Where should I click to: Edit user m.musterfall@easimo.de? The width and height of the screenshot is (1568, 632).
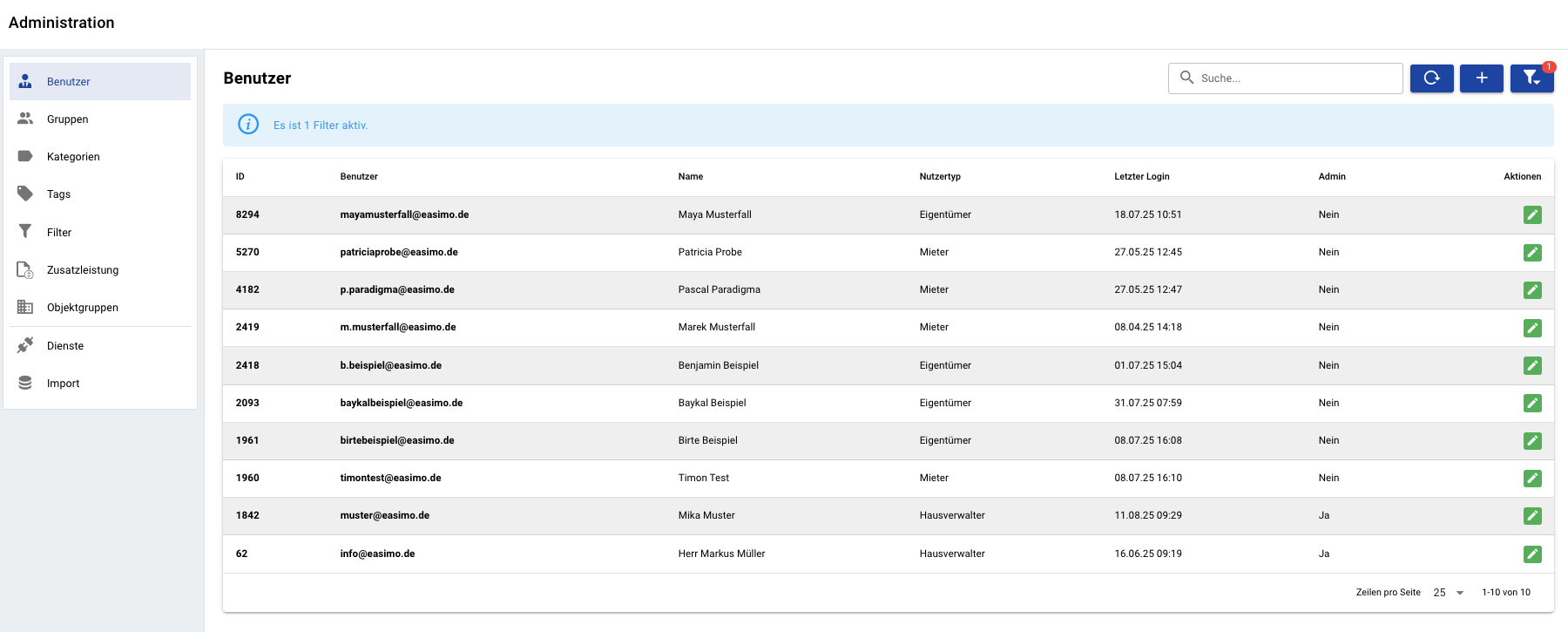click(1532, 328)
